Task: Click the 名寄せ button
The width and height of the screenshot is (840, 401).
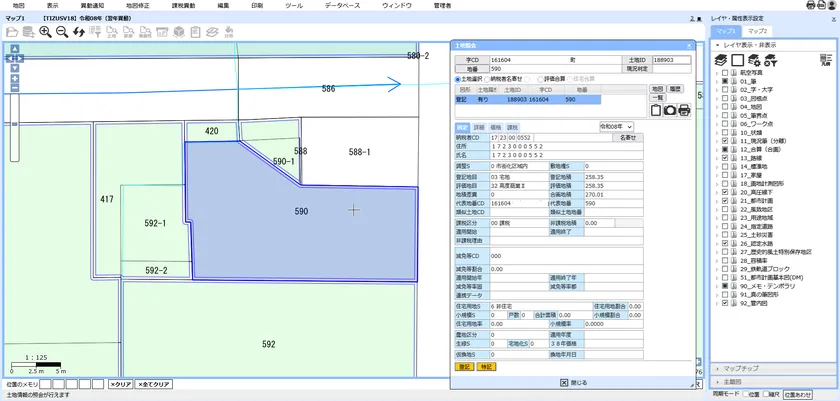Action: pyautogui.click(x=627, y=138)
